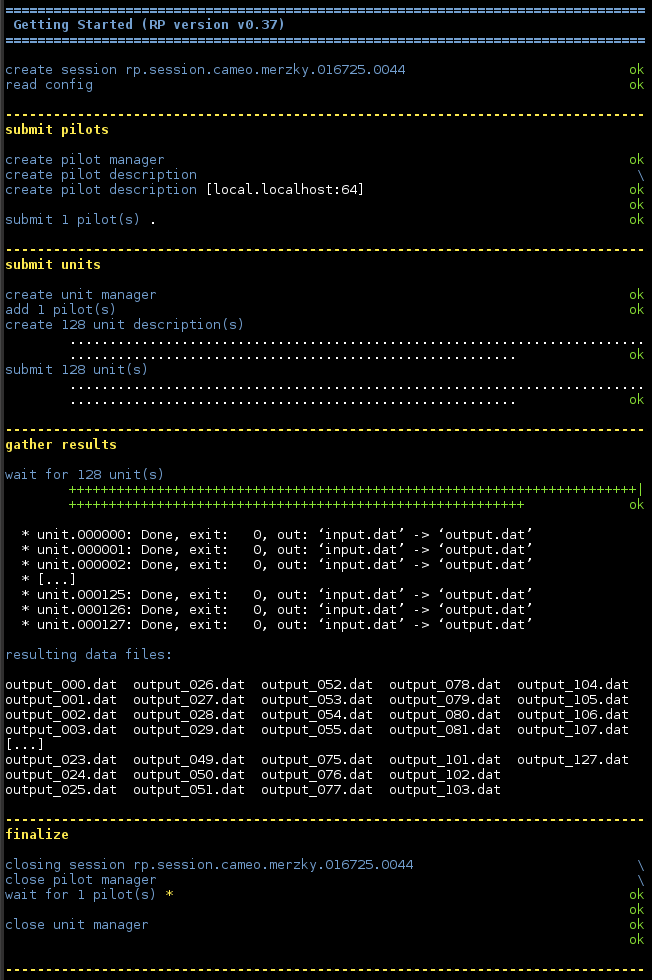
Task: Click file name output_050.dat
Action: [189, 774]
